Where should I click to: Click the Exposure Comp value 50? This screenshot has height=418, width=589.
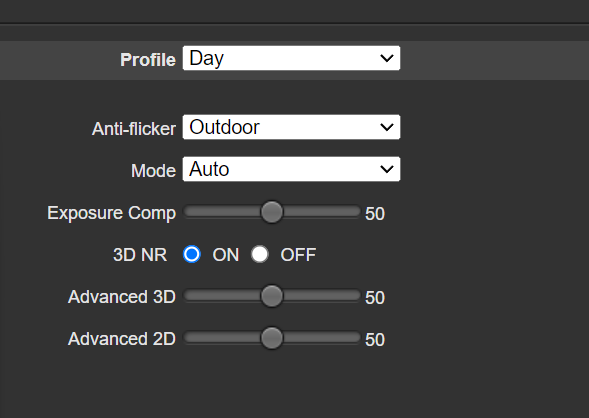pyautogui.click(x=375, y=214)
